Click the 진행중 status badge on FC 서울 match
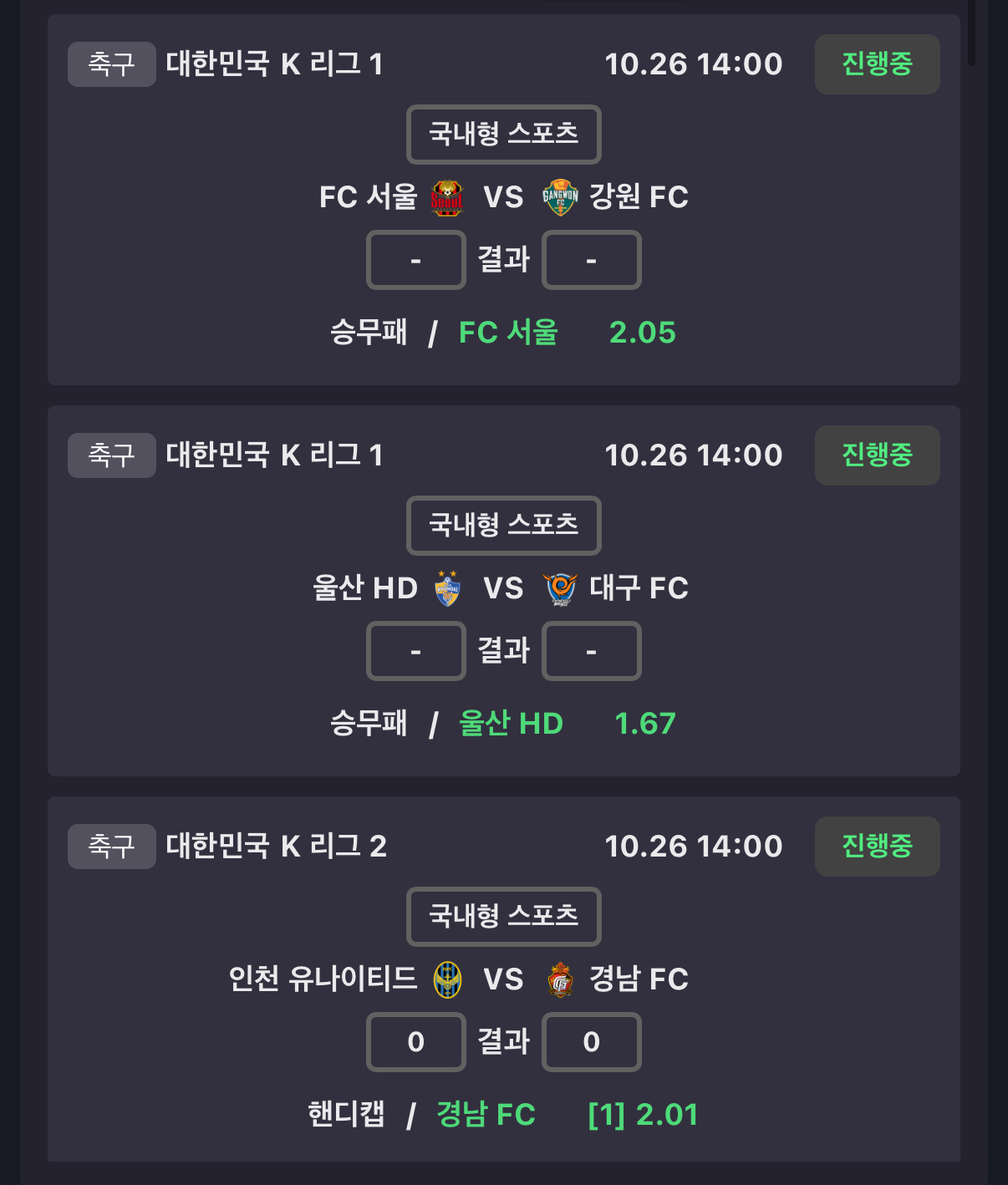This screenshot has width=1008, height=1185. (877, 64)
